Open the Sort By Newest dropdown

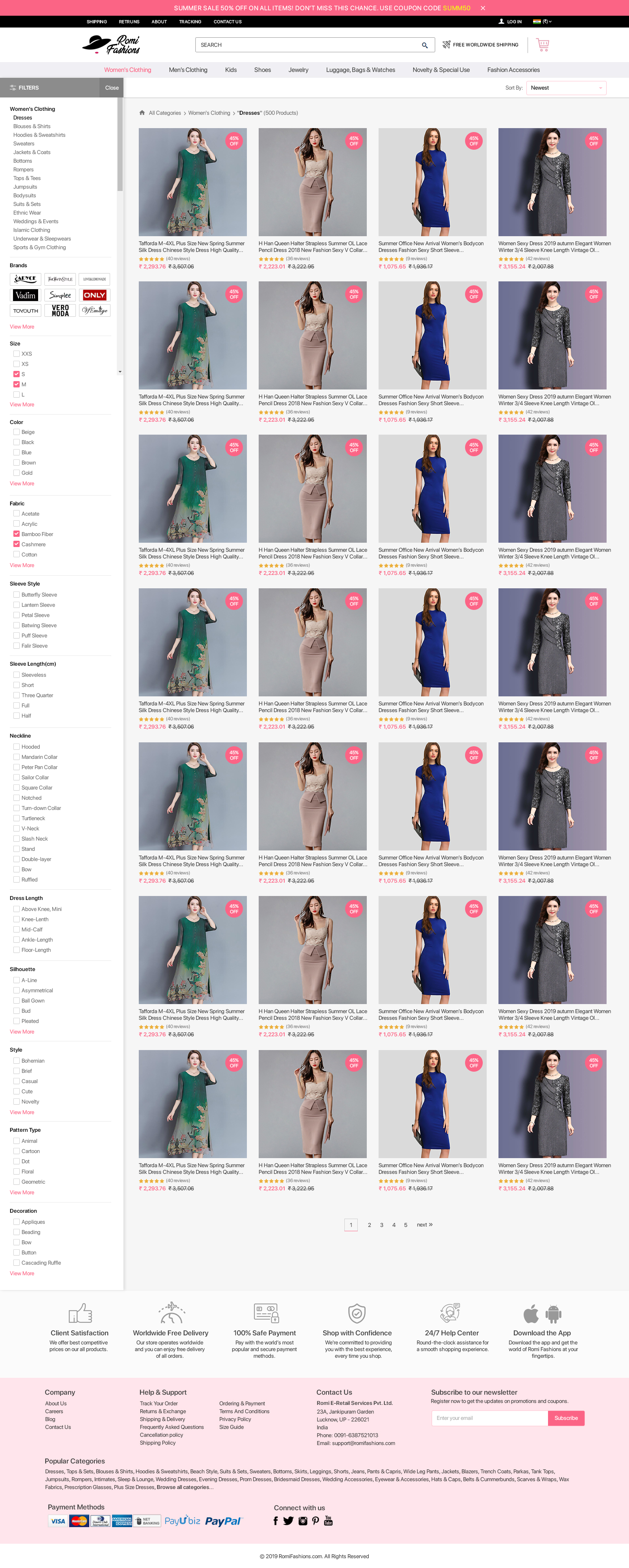coord(566,88)
